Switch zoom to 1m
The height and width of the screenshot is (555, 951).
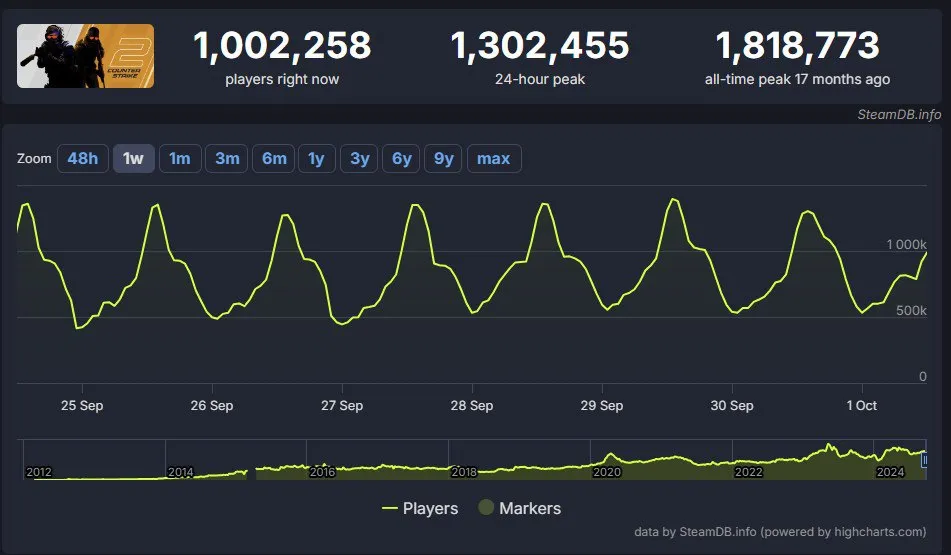click(x=180, y=159)
